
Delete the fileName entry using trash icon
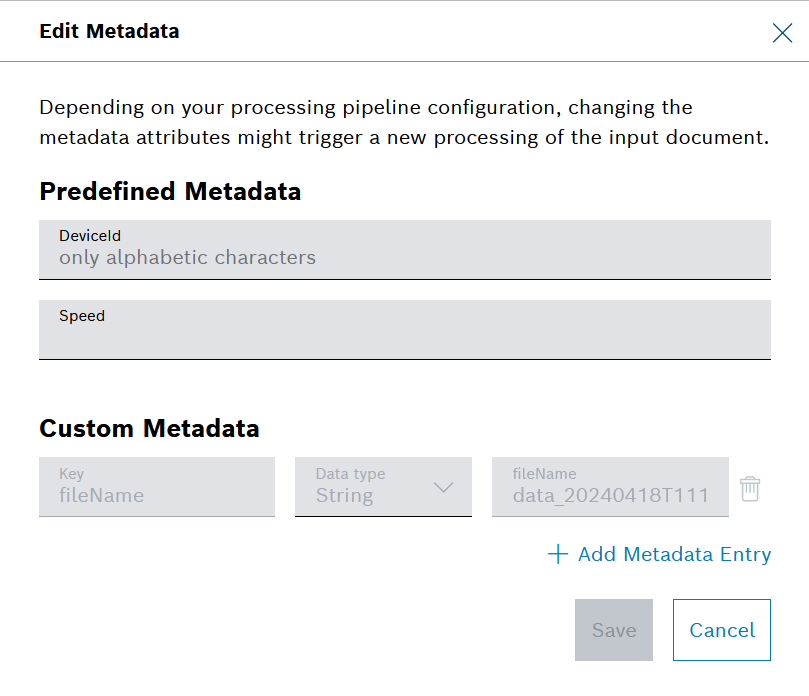click(x=750, y=488)
